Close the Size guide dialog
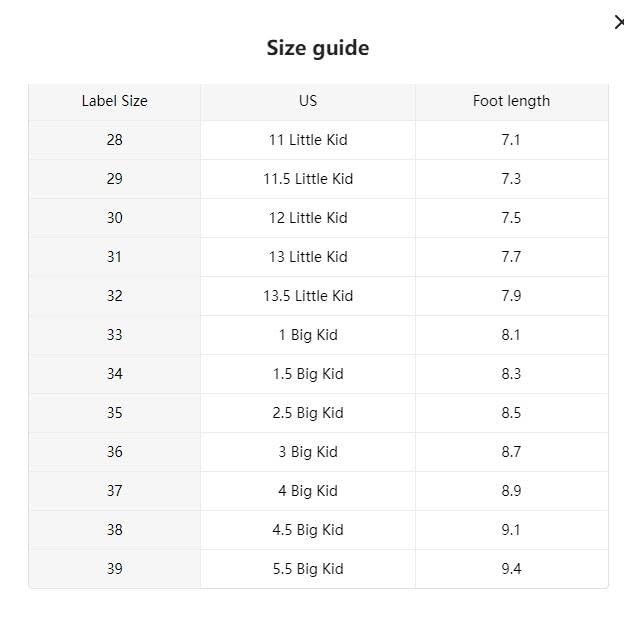 pos(619,23)
